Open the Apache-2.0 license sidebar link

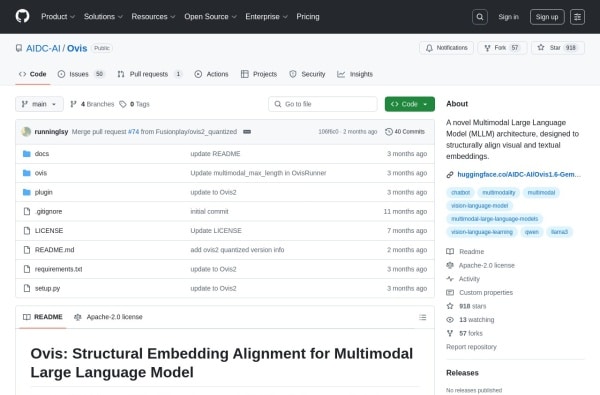click(x=481, y=265)
